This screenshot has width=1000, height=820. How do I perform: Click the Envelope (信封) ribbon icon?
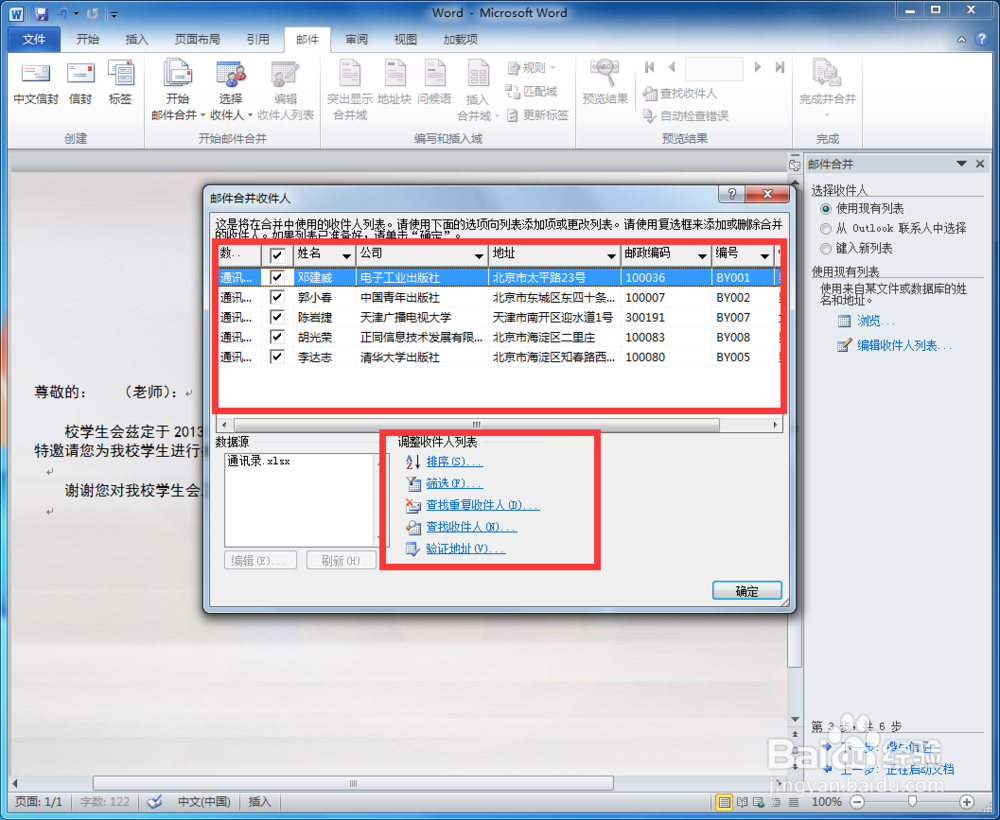[x=80, y=83]
